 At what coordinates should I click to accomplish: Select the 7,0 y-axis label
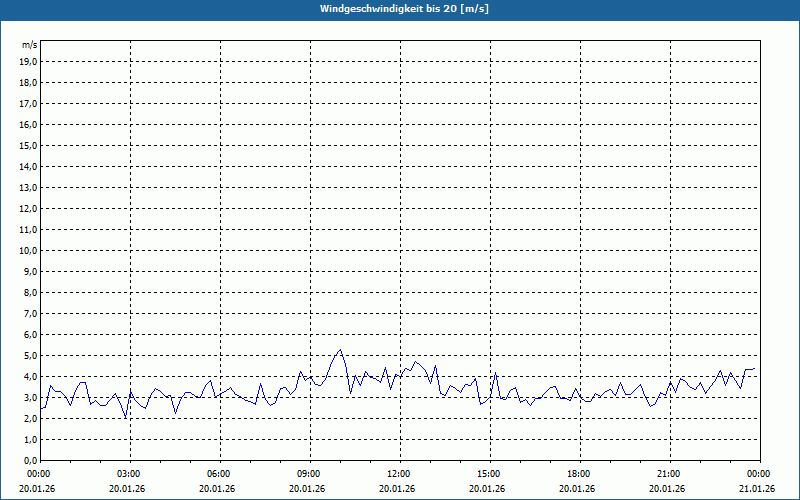click(x=30, y=313)
